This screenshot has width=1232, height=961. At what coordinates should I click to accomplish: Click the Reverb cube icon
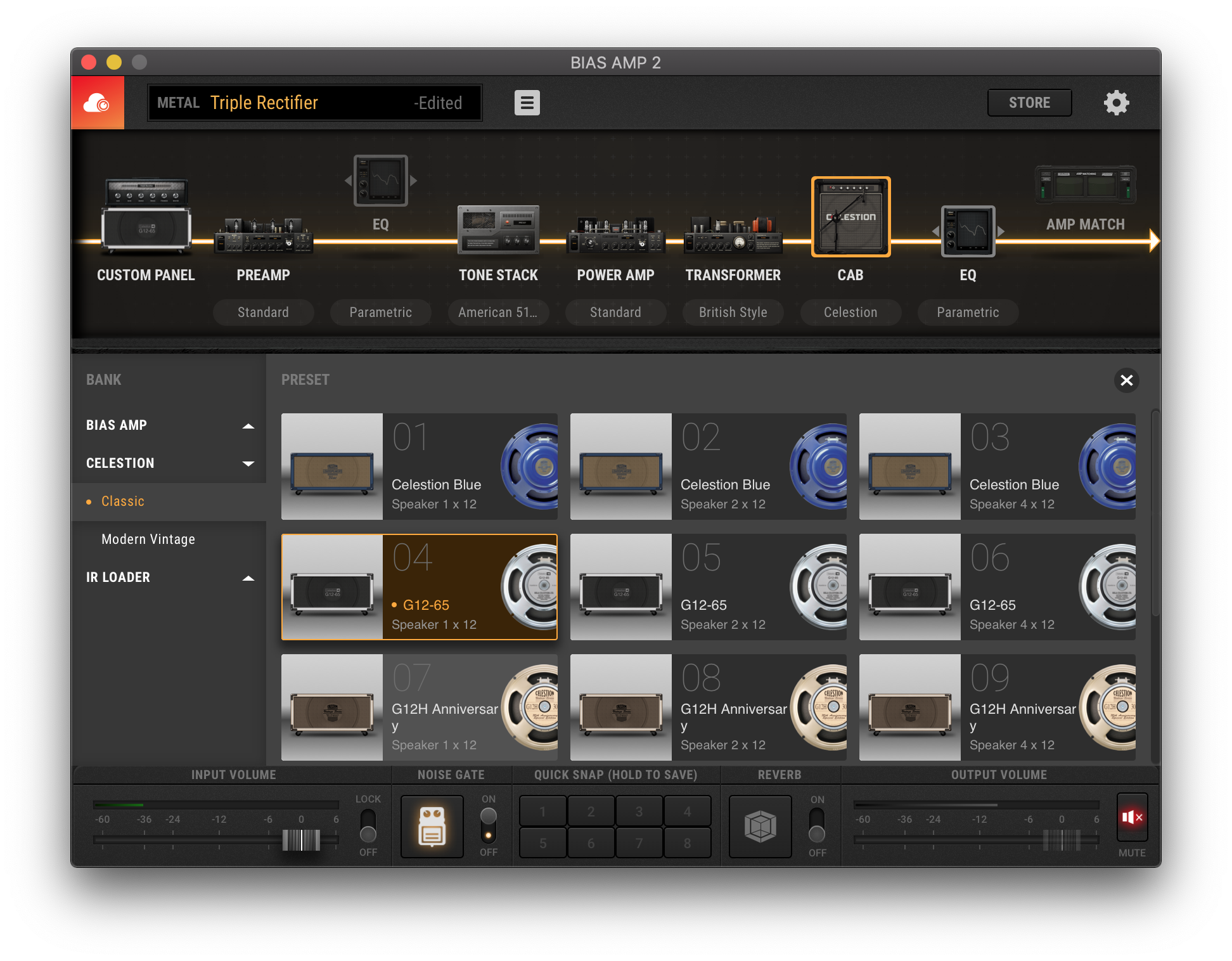[x=760, y=827]
